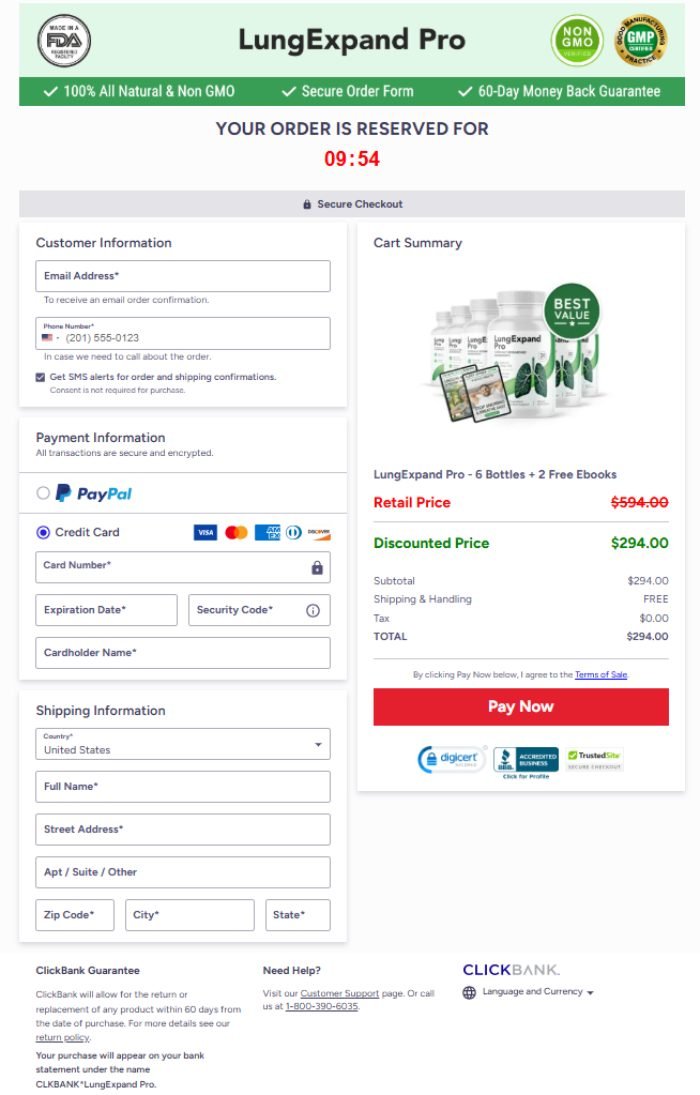
Task: Click the TrustedSite secure checkout badge
Action: tap(594, 756)
